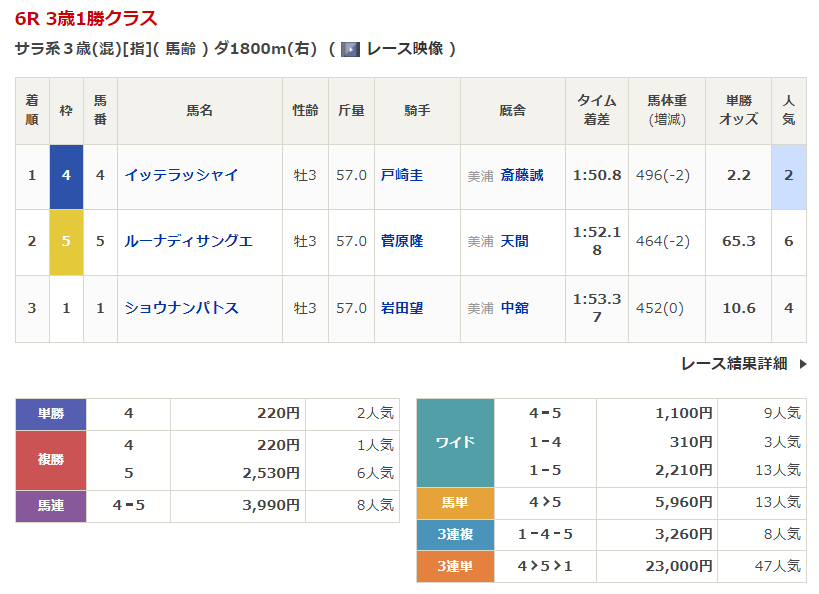The width and height of the screenshot is (819, 594).
Task: Click the race video film icon
Action: (350, 49)
